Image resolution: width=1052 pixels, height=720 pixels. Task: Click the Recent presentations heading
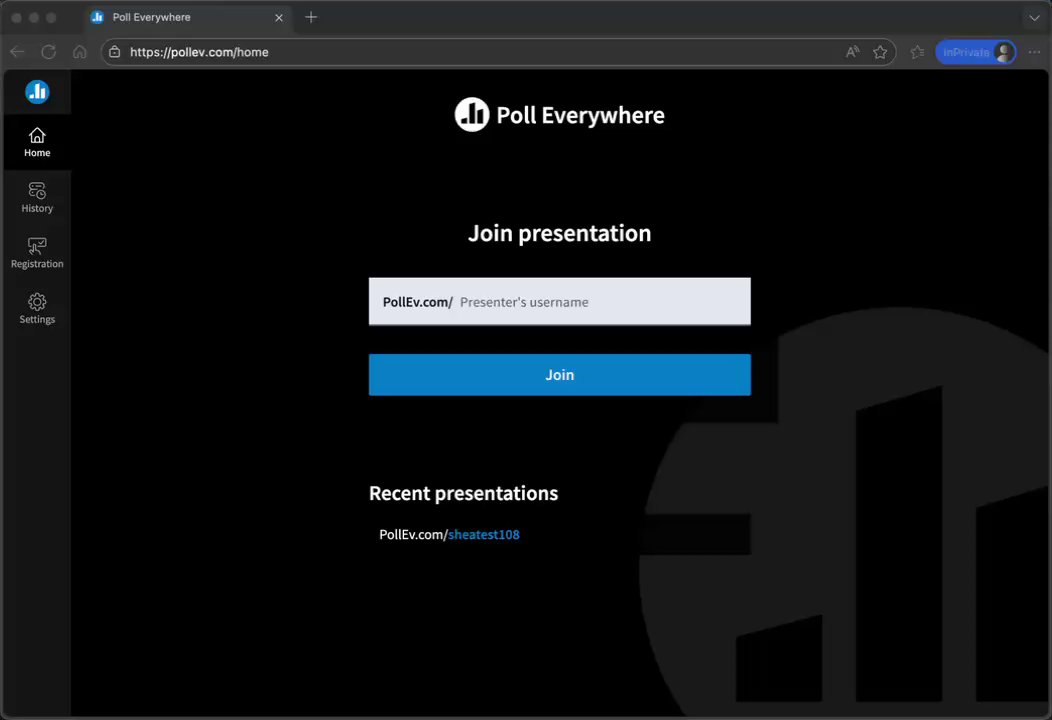click(x=464, y=493)
